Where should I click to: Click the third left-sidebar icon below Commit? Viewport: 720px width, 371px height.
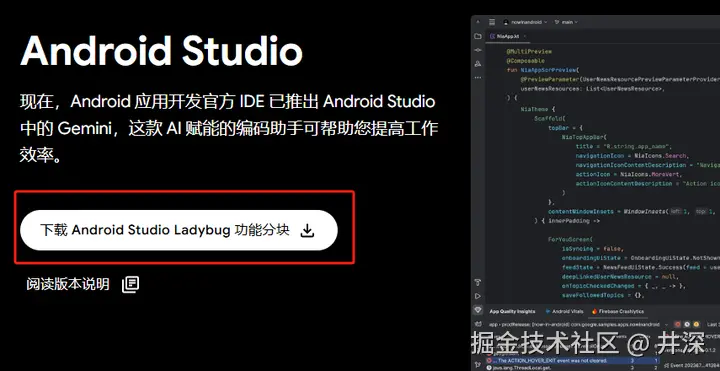coord(478,64)
